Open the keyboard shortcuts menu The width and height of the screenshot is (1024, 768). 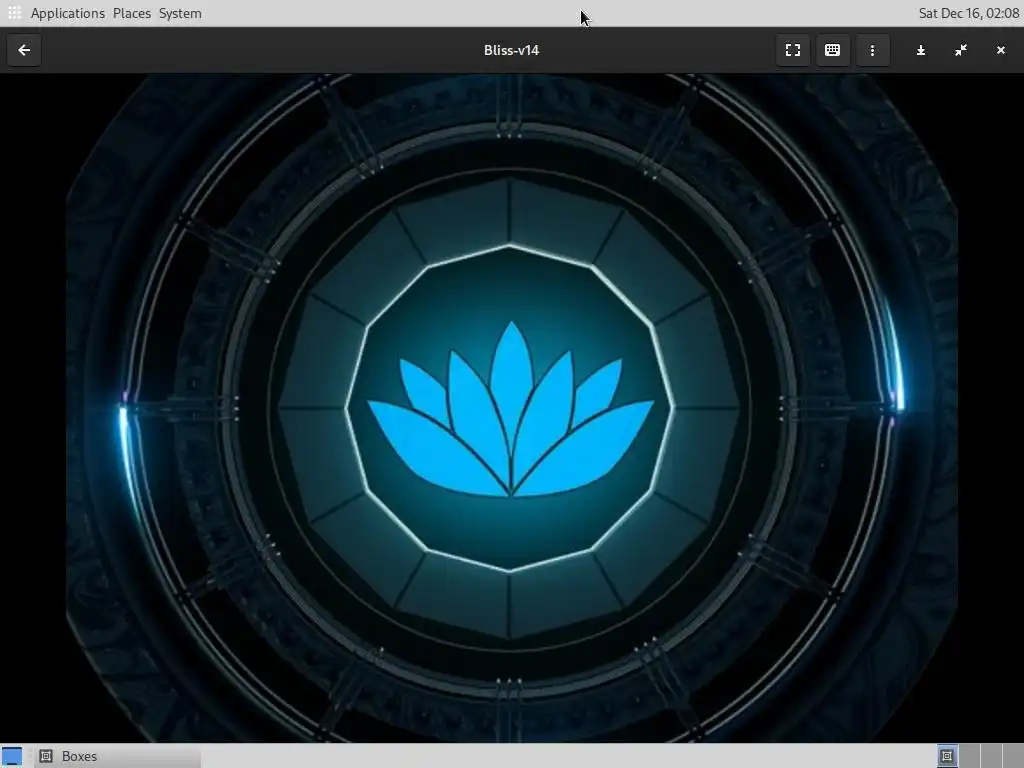pos(833,50)
